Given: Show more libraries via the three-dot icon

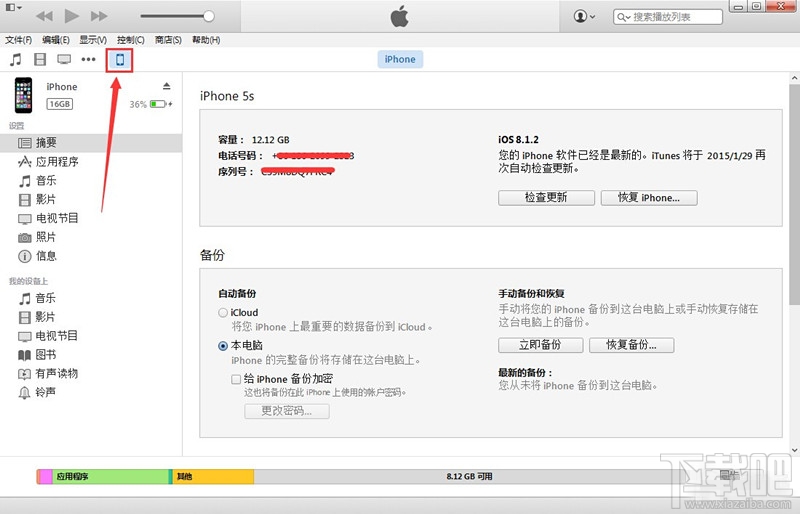Looking at the screenshot, I should [88, 60].
